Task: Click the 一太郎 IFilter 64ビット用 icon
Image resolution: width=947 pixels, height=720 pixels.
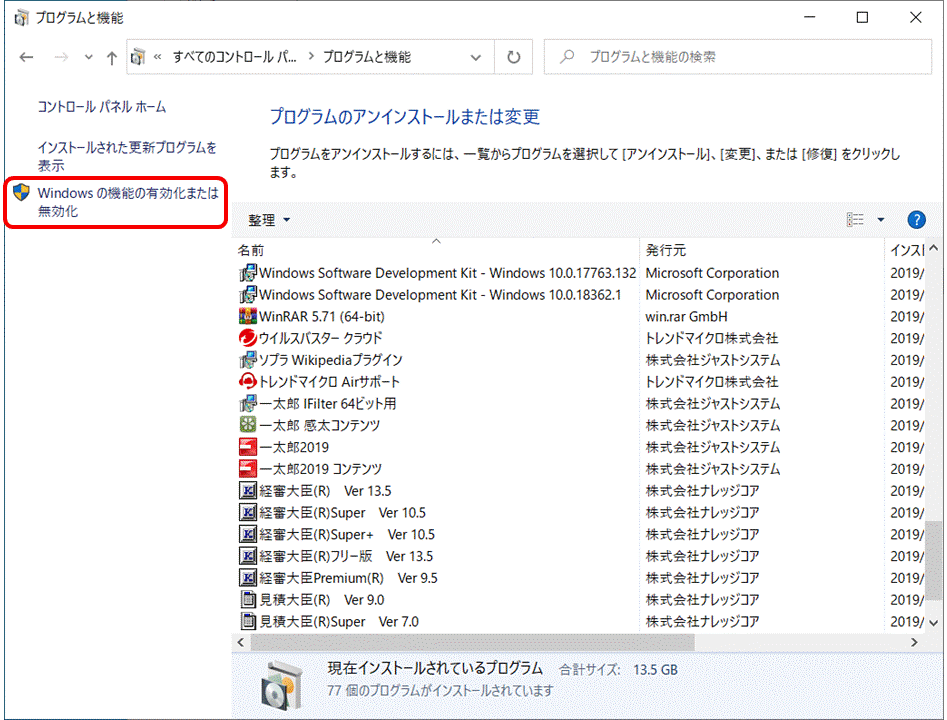Action: coord(248,403)
